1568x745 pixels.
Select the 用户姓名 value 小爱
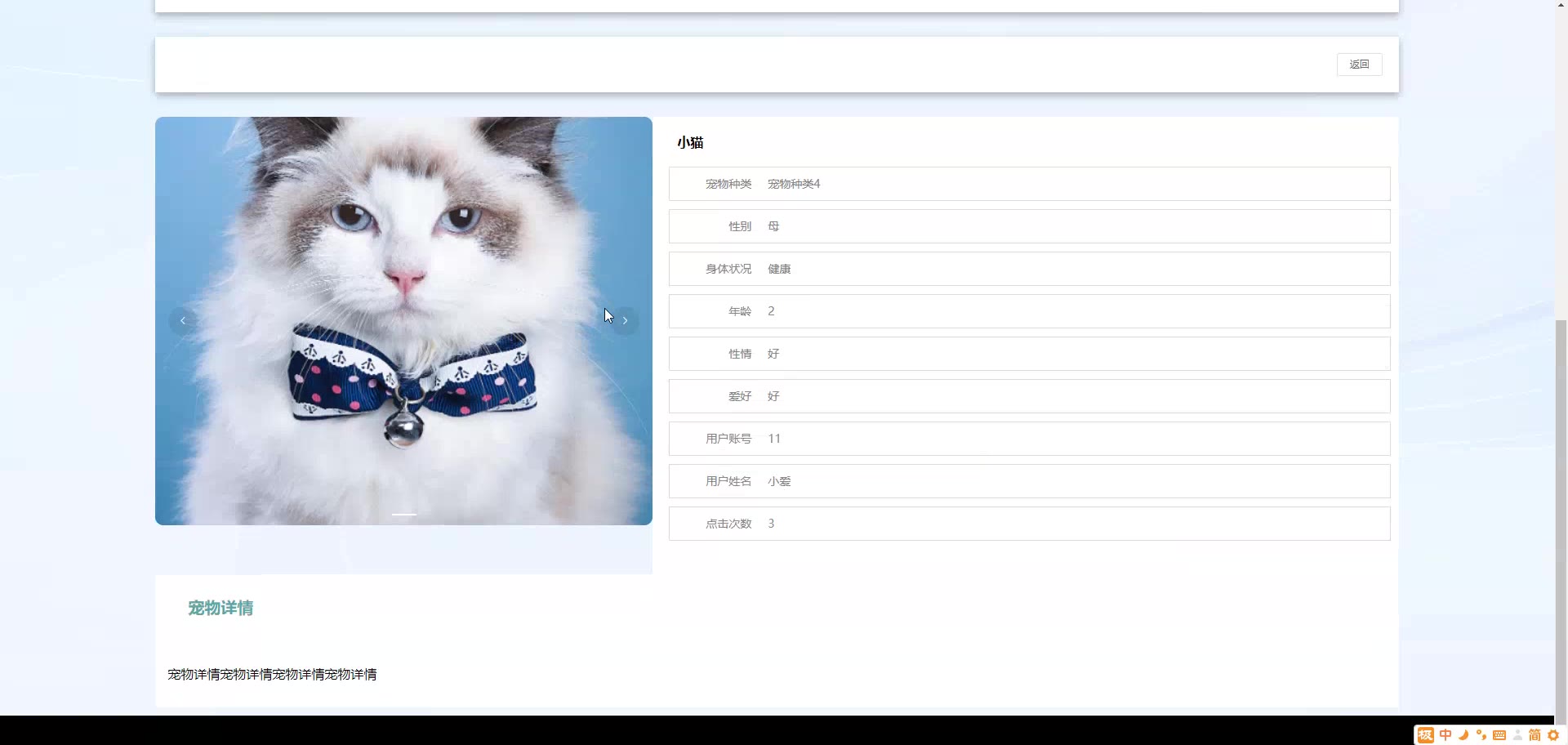[x=779, y=481]
